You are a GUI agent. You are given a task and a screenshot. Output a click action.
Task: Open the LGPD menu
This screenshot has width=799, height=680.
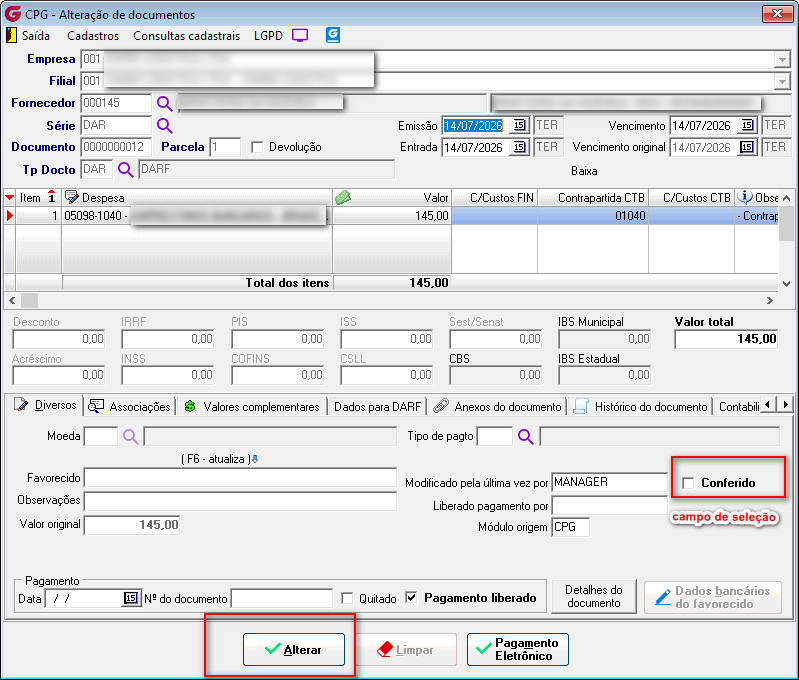(268, 36)
